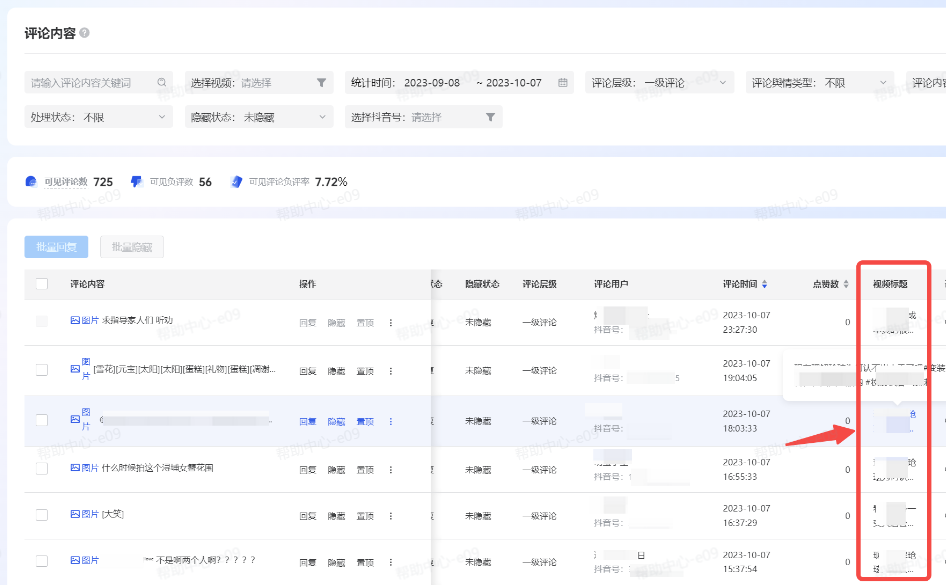Viewport: 946px width, 585px height.
Task: Click 回复 for the [大笑] comment
Action: point(308,516)
